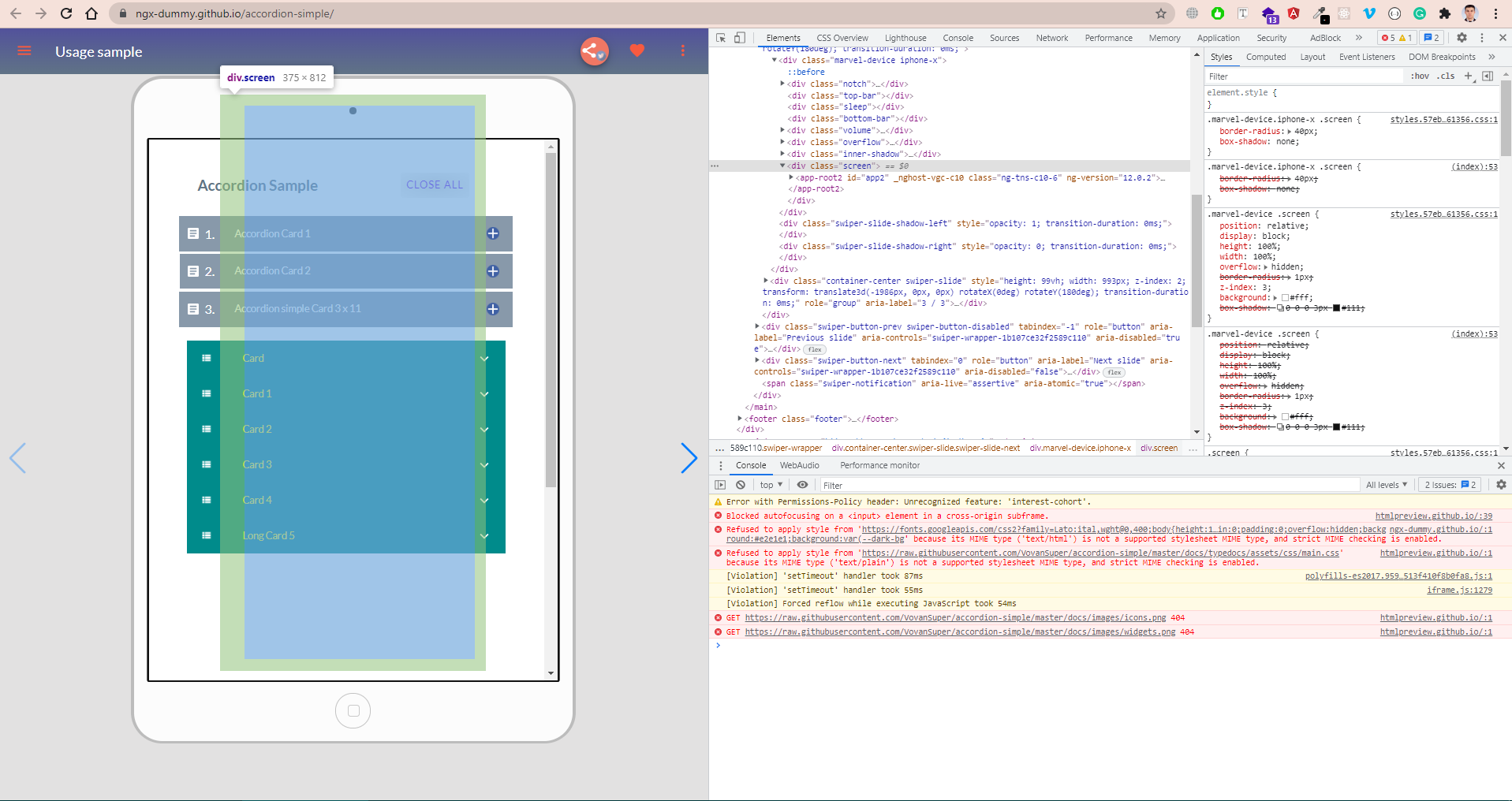Expand the footer element in DOM tree
The height and width of the screenshot is (801, 1512).
coord(740,419)
